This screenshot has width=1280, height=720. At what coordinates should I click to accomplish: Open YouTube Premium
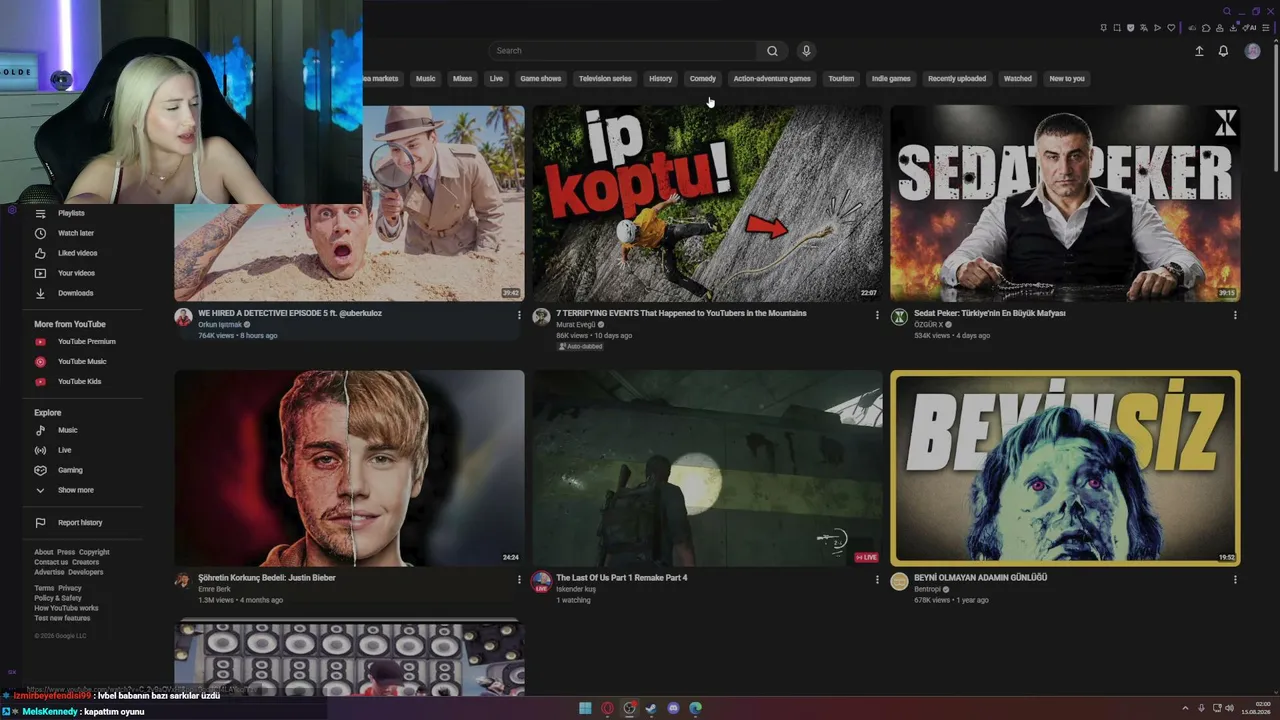(x=84, y=342)
